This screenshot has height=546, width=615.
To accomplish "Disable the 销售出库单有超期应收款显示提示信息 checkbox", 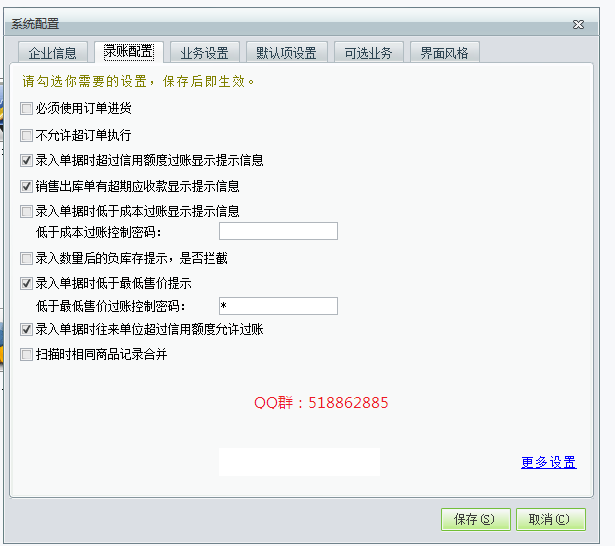I will coord(27,186).
